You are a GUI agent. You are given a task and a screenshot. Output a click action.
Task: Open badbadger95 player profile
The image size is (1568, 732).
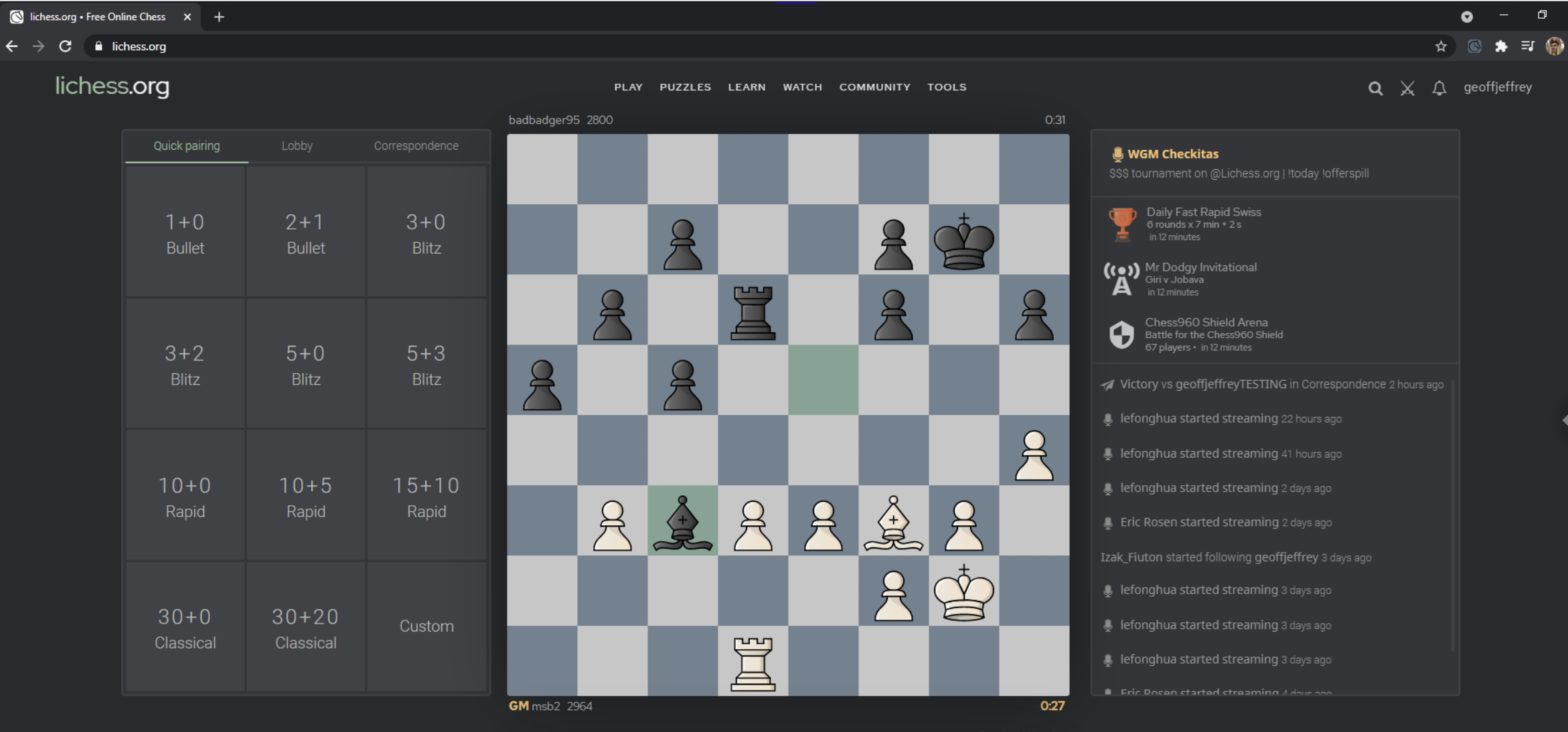click(x=544, y=120)
